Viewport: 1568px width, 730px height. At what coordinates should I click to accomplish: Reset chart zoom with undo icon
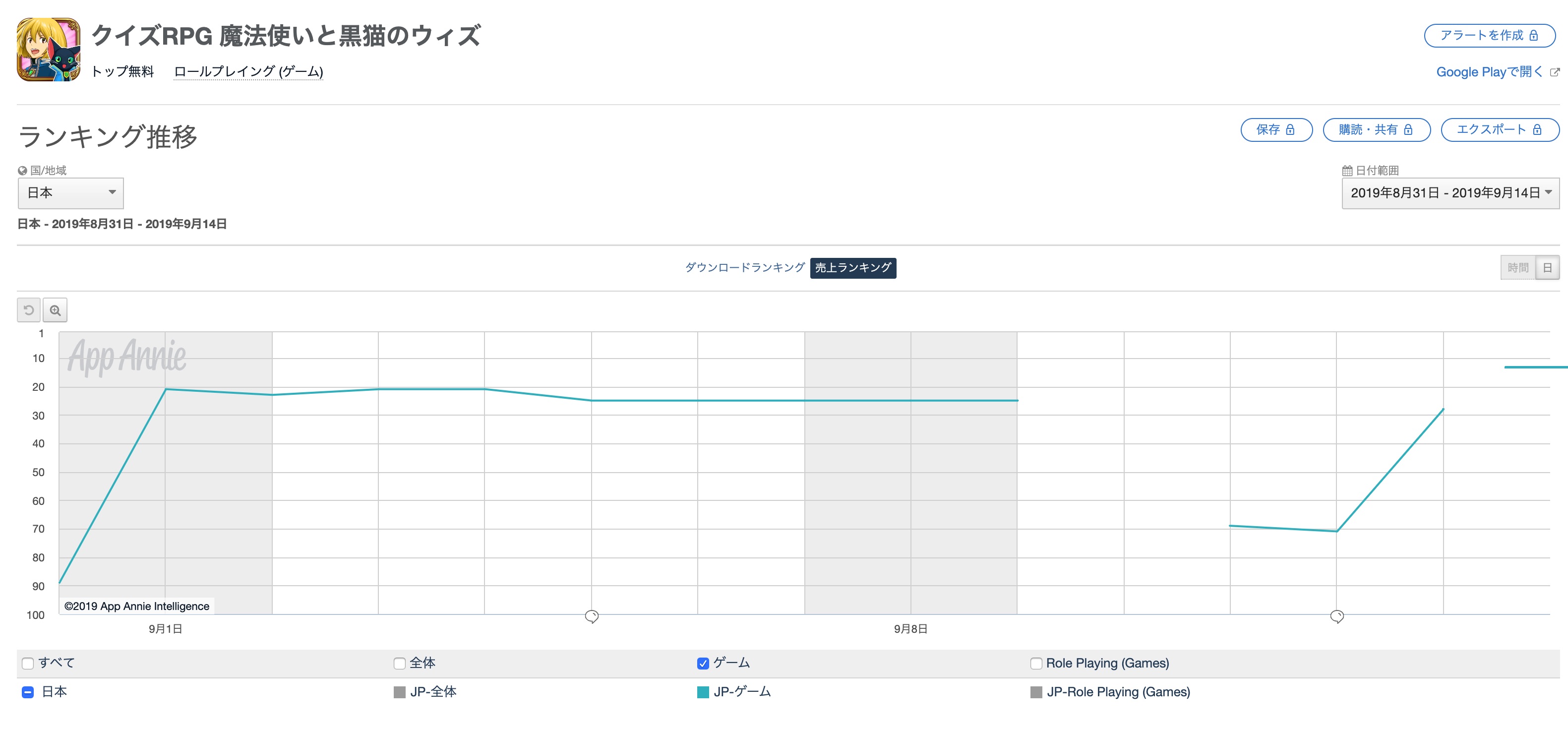[29, 310]
